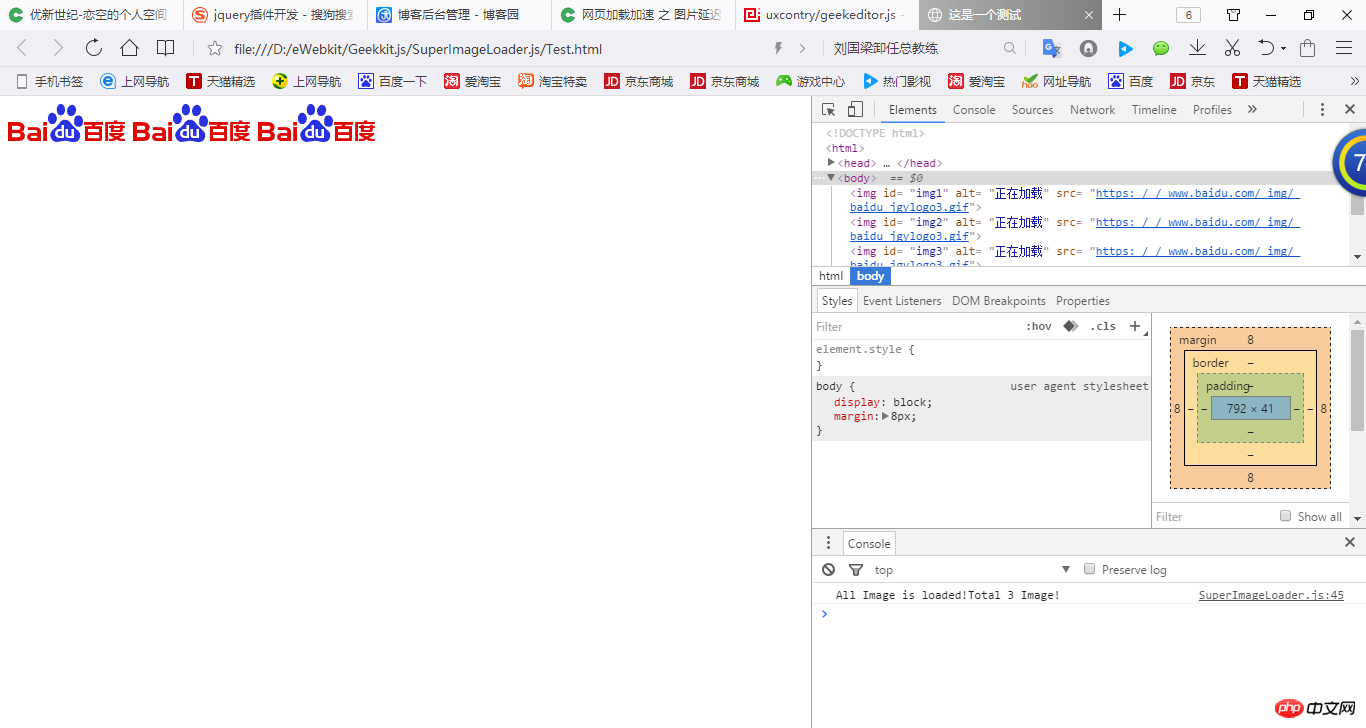
Task: Open the translate extension icon
Action: click(x=1051, y=48)
